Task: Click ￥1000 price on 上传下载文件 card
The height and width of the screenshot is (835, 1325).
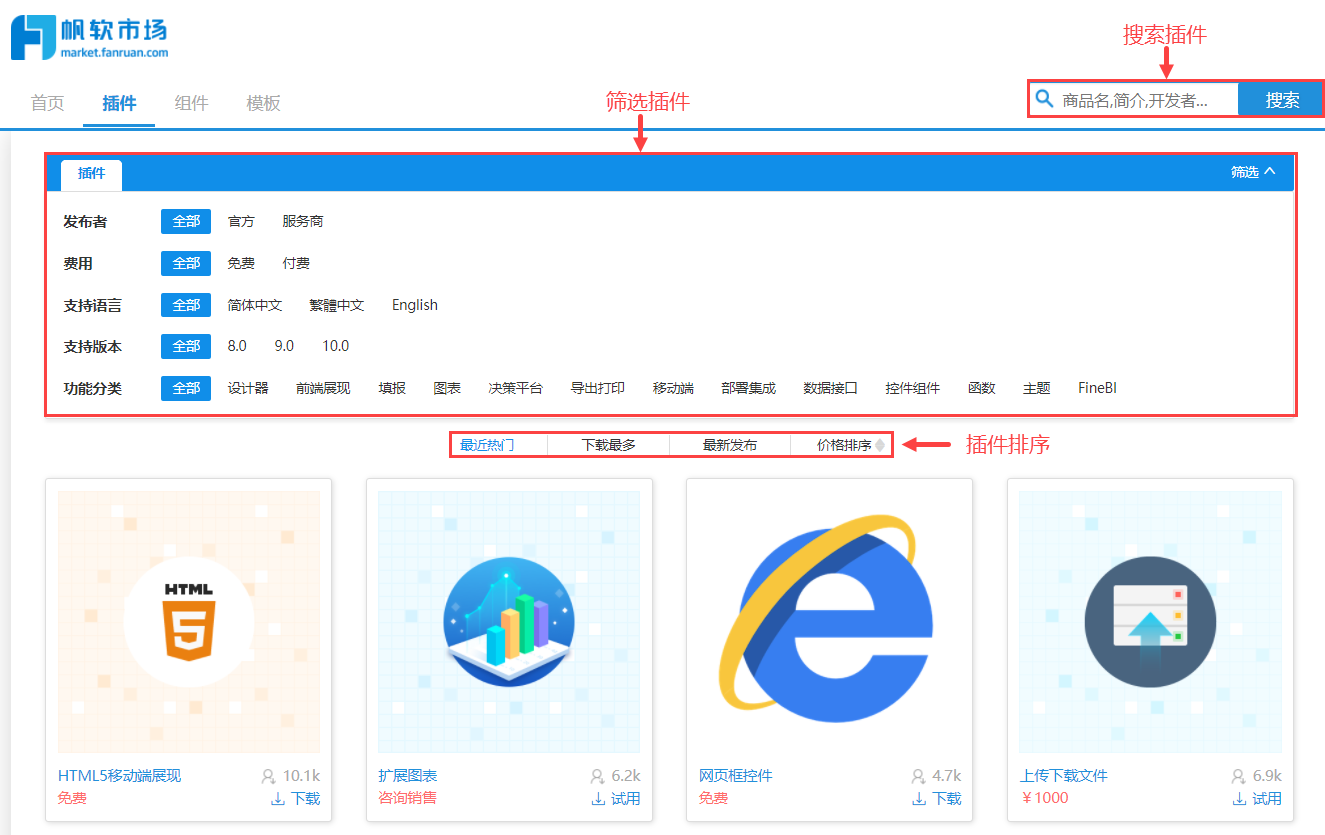Action: (1045, 798)
